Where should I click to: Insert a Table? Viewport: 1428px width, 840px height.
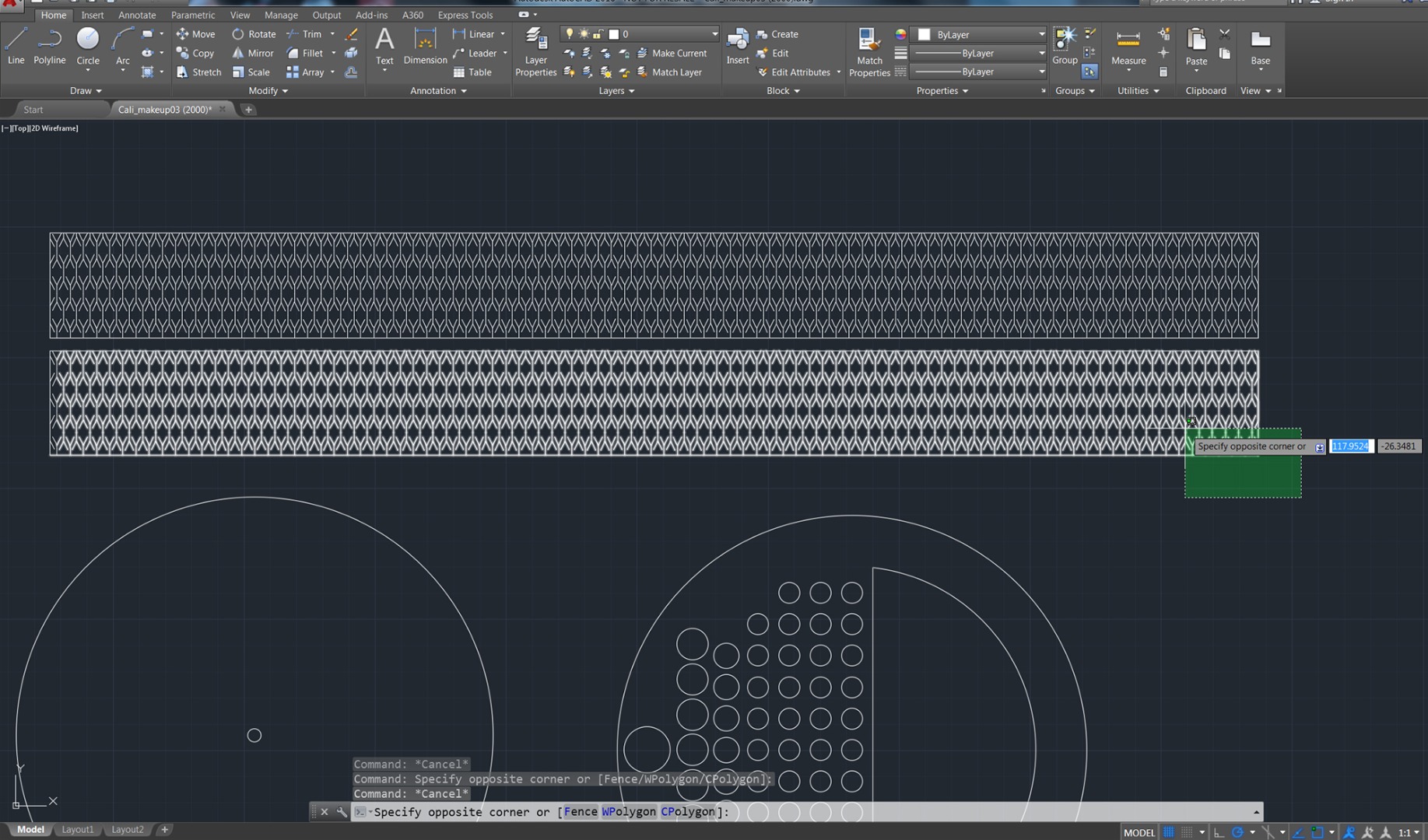click(x=472, y=72)
